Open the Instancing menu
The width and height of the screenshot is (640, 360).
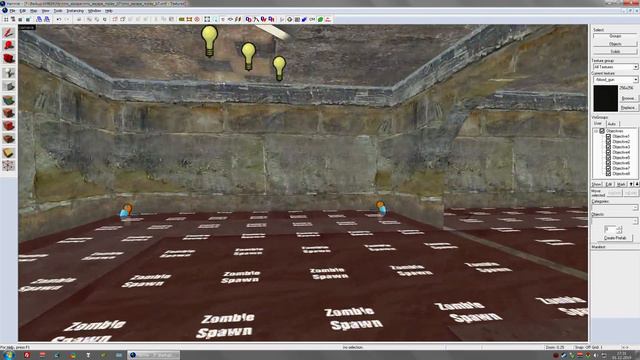(x=75, y=11)
